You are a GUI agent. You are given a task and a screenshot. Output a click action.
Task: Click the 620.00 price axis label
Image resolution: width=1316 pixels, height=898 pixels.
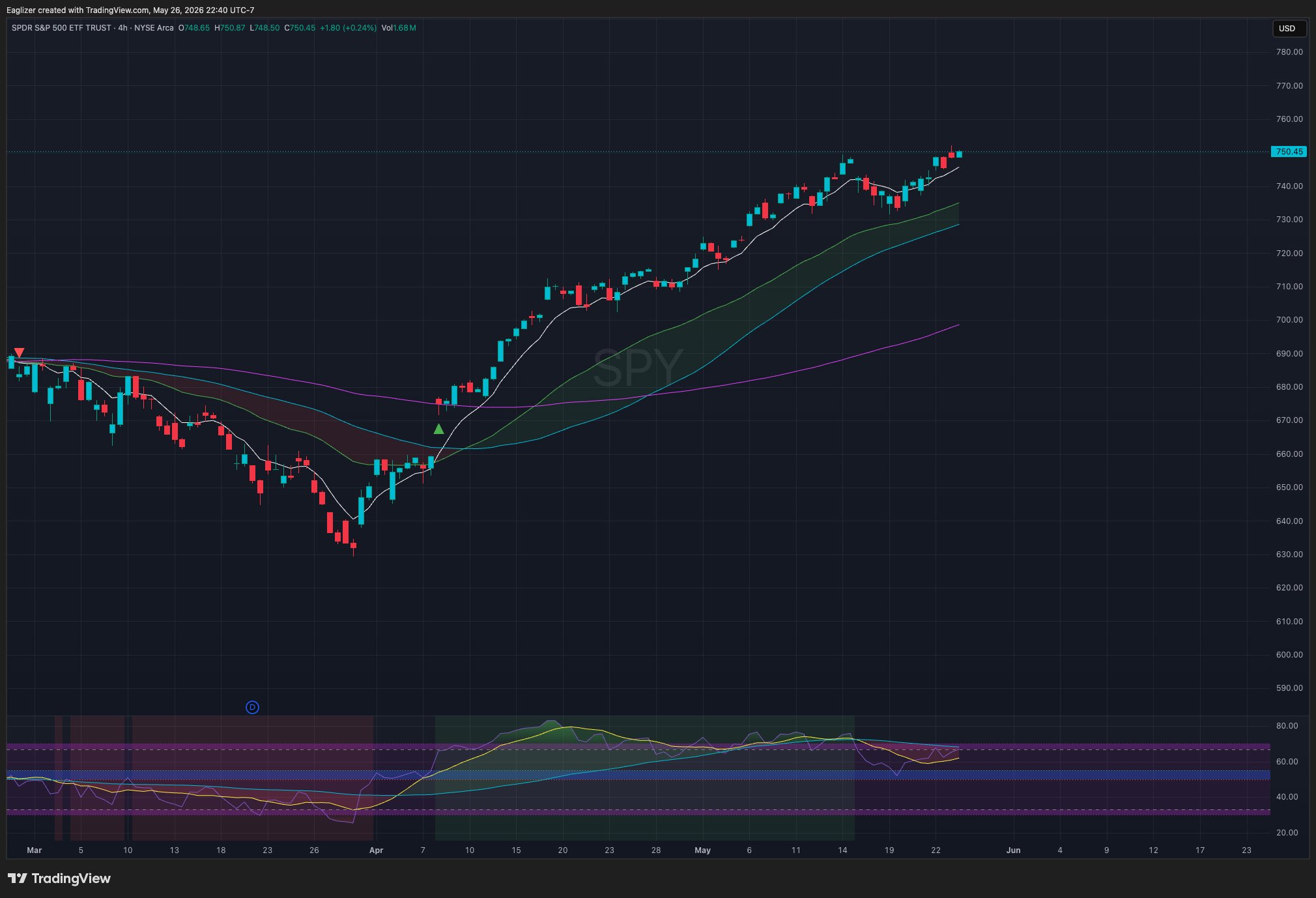point(1289,588)
